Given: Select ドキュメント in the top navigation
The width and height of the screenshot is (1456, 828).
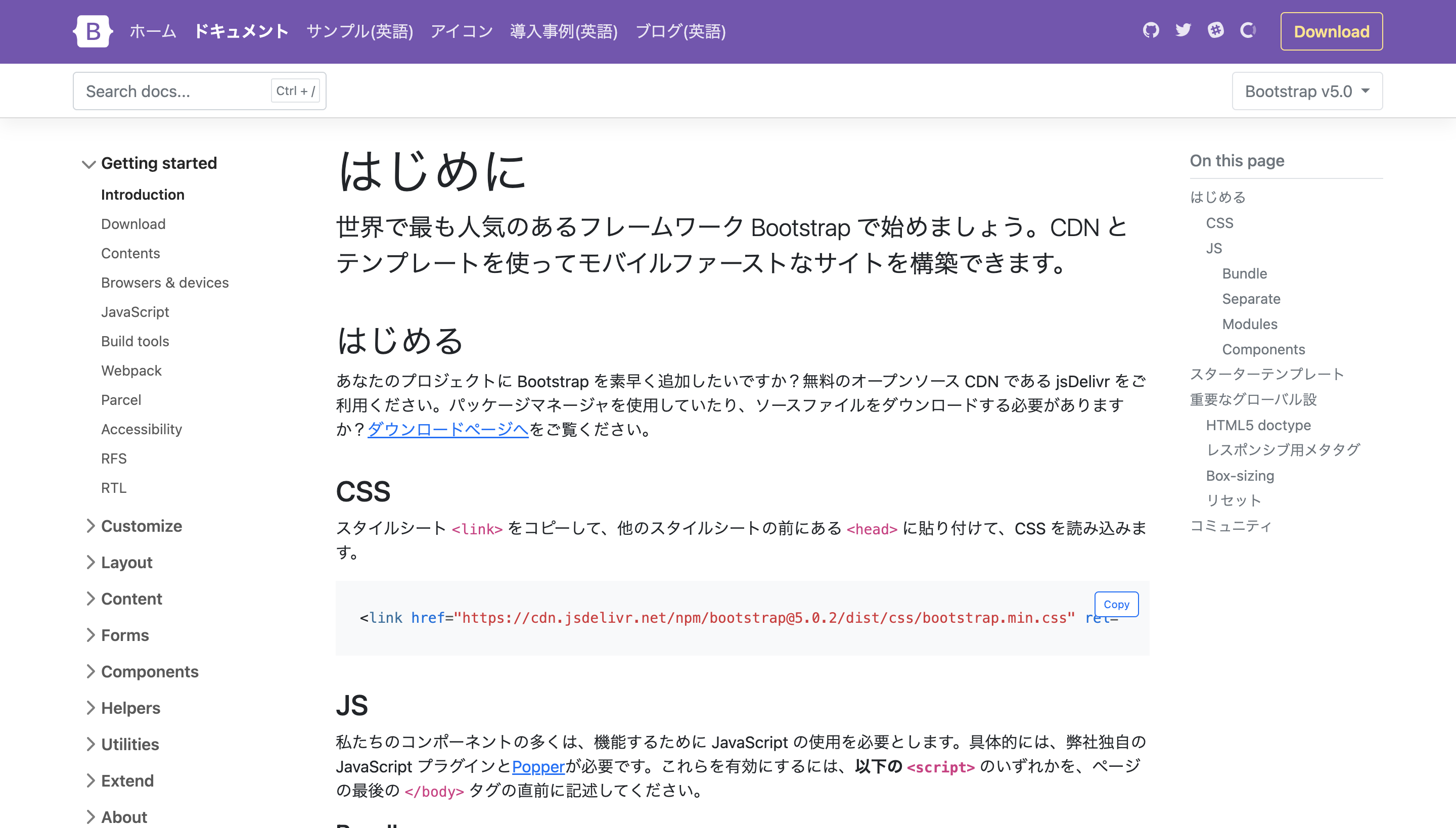Looking at the screenshot, I should [241, 31].
